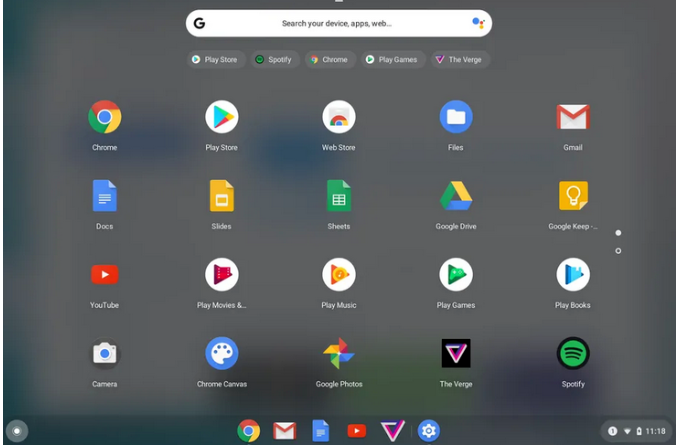
Task: Open notification counter in status tray
Action: (x=612, y=431)
